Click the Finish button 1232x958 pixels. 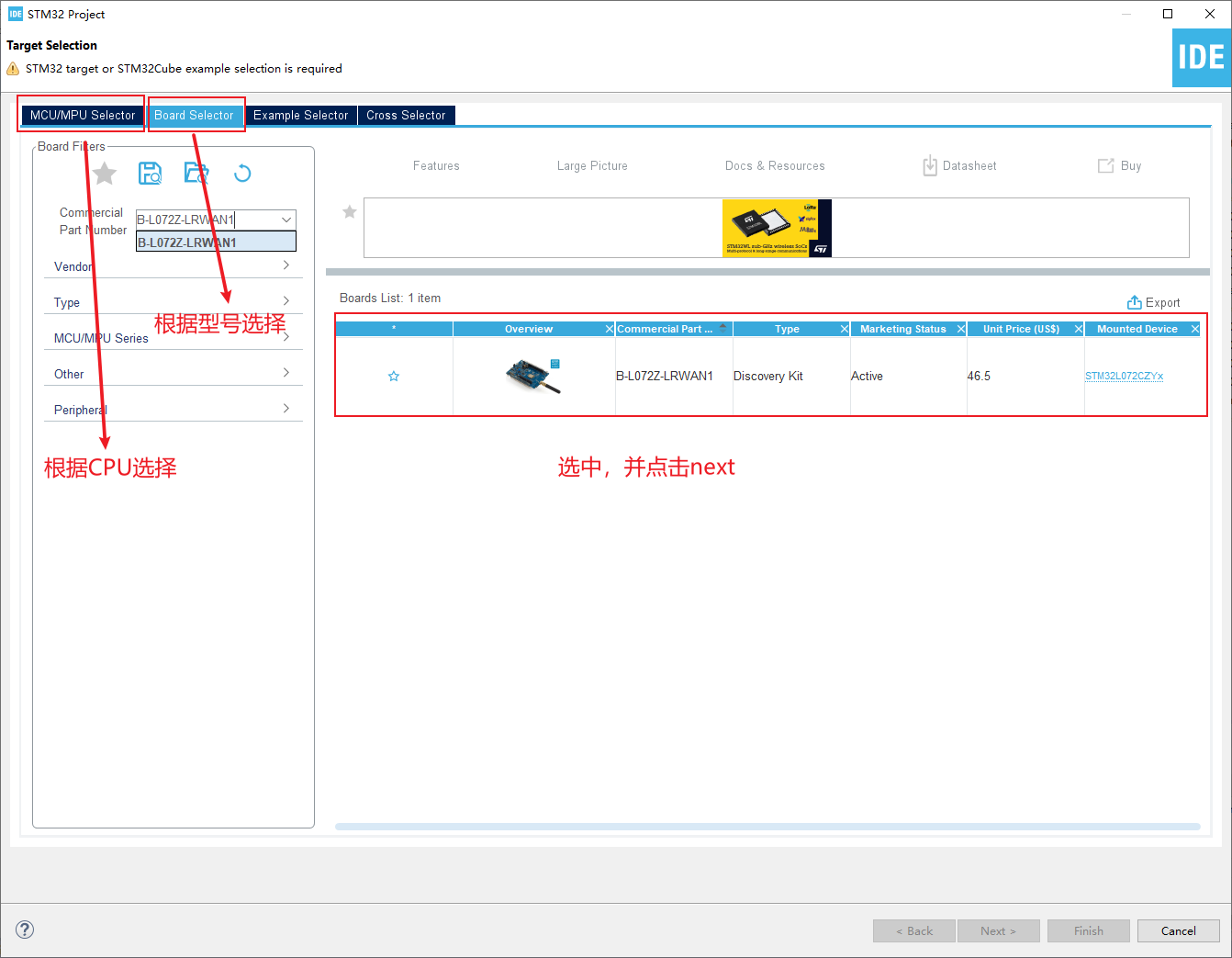click(1088, 930)
